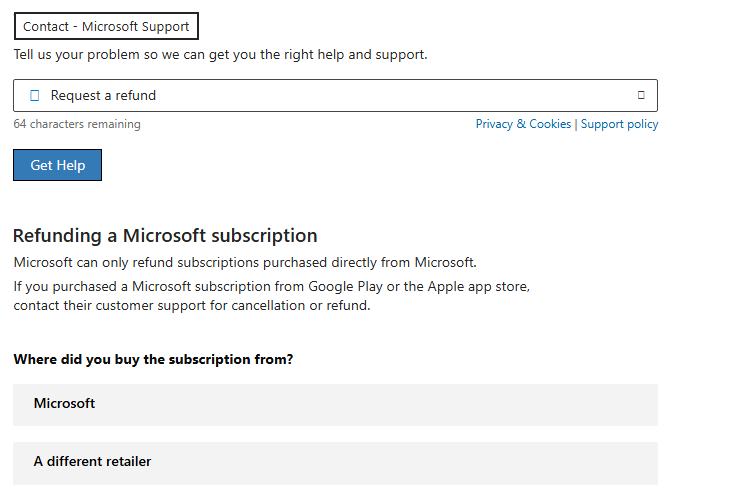Click the word refund inside the problem field
Image resolution: width=733 pixels, height=500 pixels.
(136, 95)
